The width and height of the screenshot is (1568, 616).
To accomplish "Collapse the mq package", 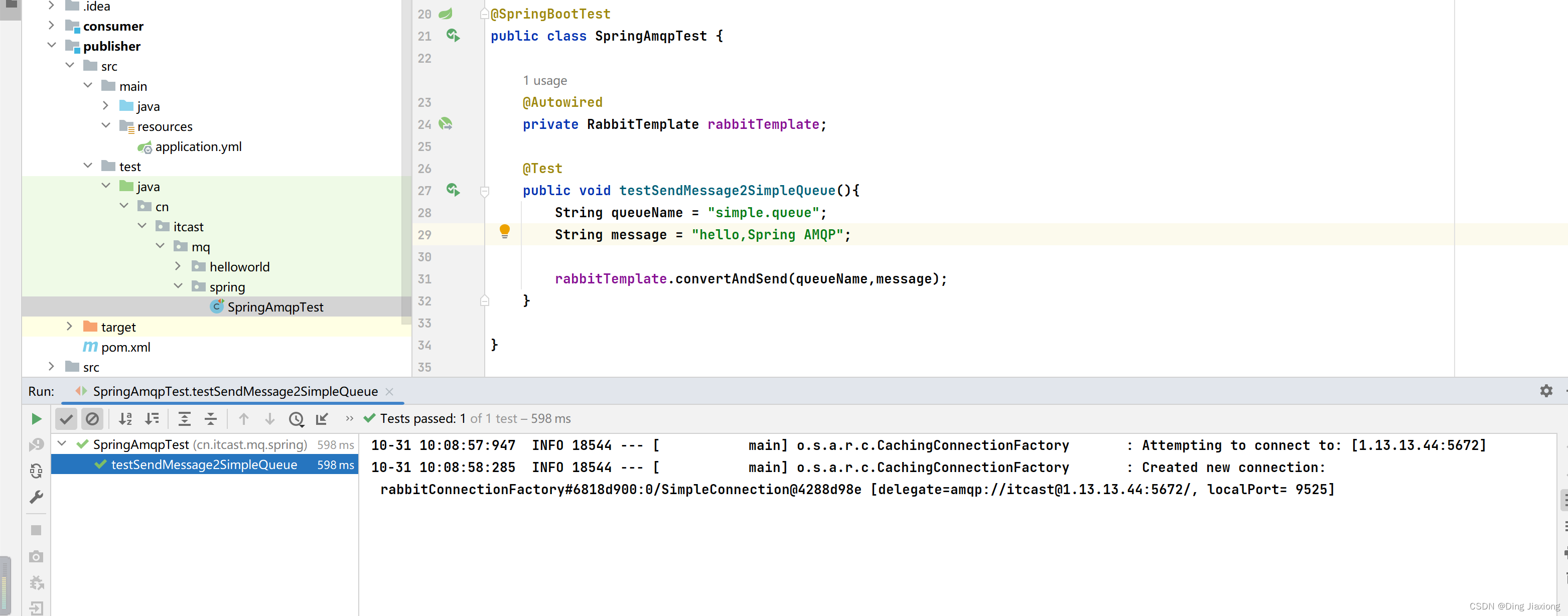I will click(160, 246).
